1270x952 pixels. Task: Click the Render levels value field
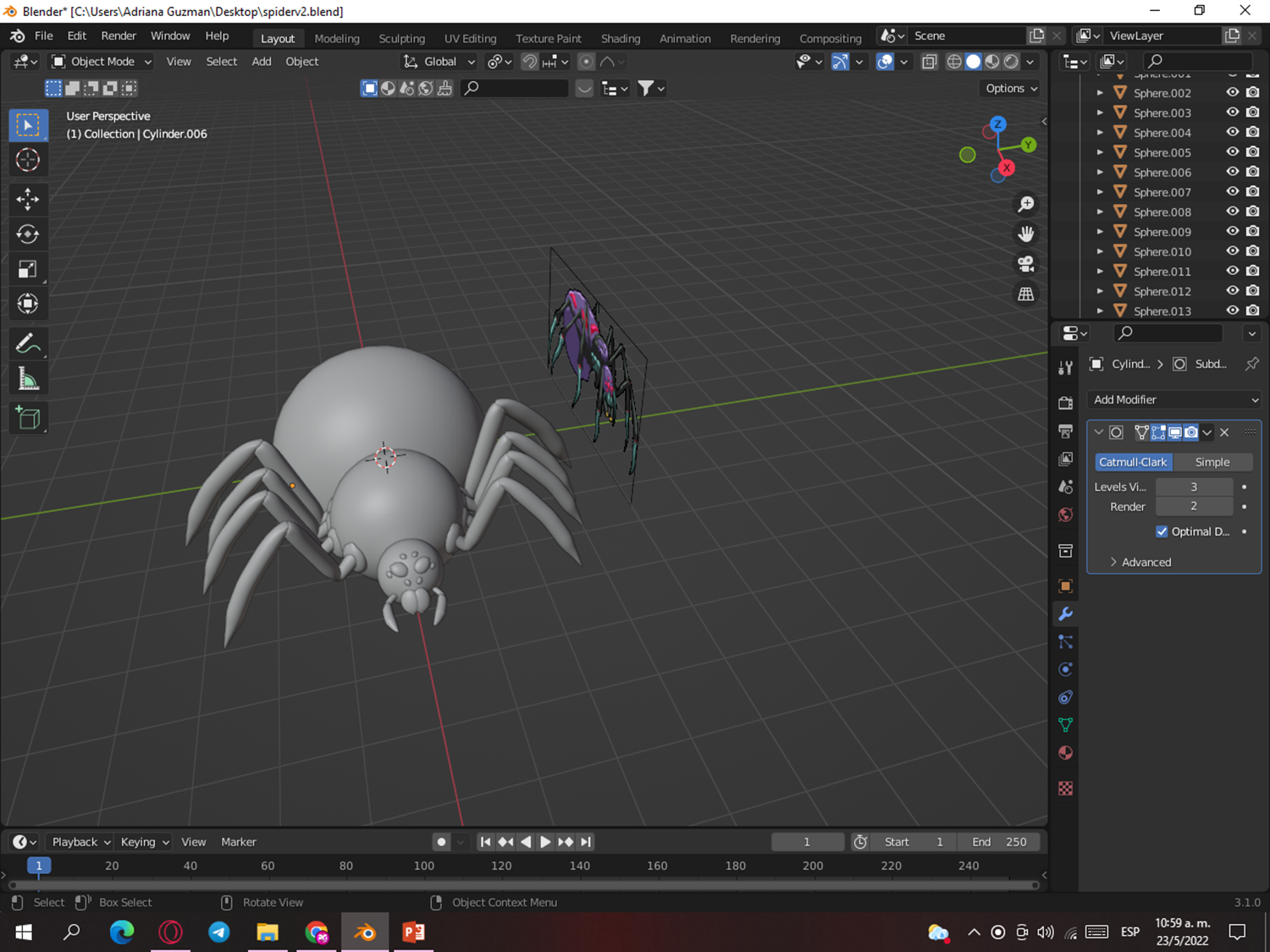[x=1194, y=507]
